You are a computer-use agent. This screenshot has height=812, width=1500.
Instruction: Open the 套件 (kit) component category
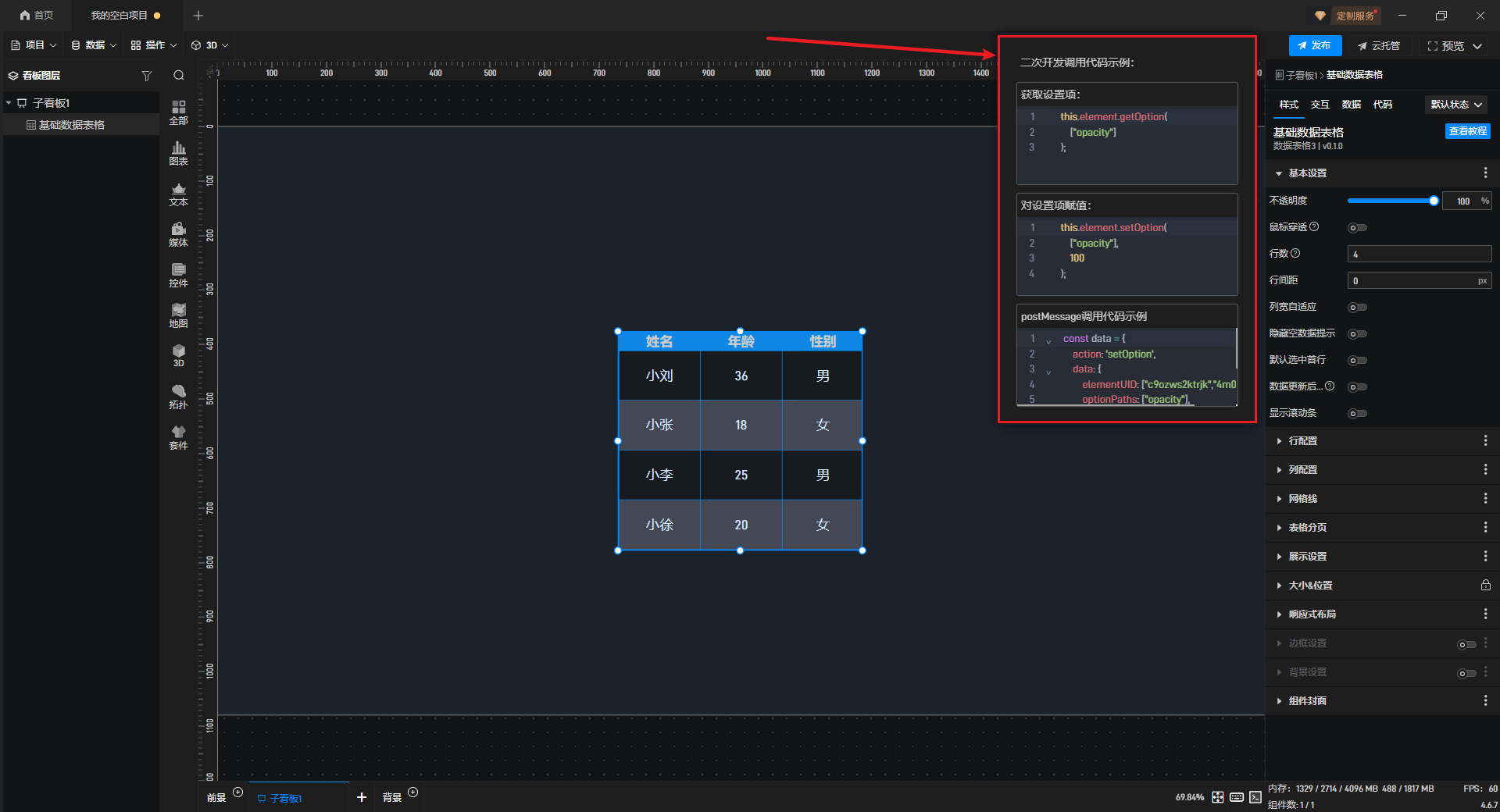(178, 437)
